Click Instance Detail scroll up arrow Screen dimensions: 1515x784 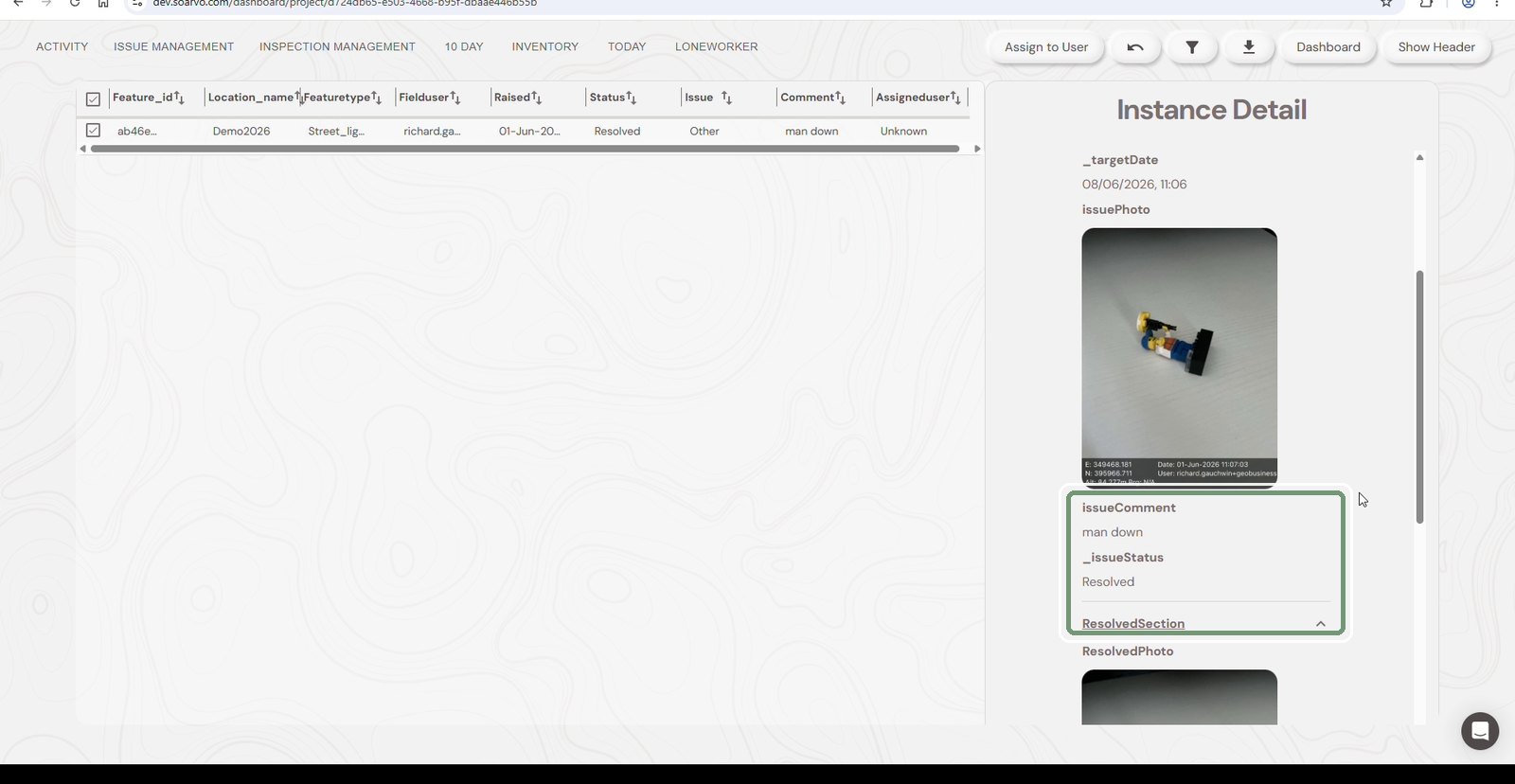tap(1419, 157)
